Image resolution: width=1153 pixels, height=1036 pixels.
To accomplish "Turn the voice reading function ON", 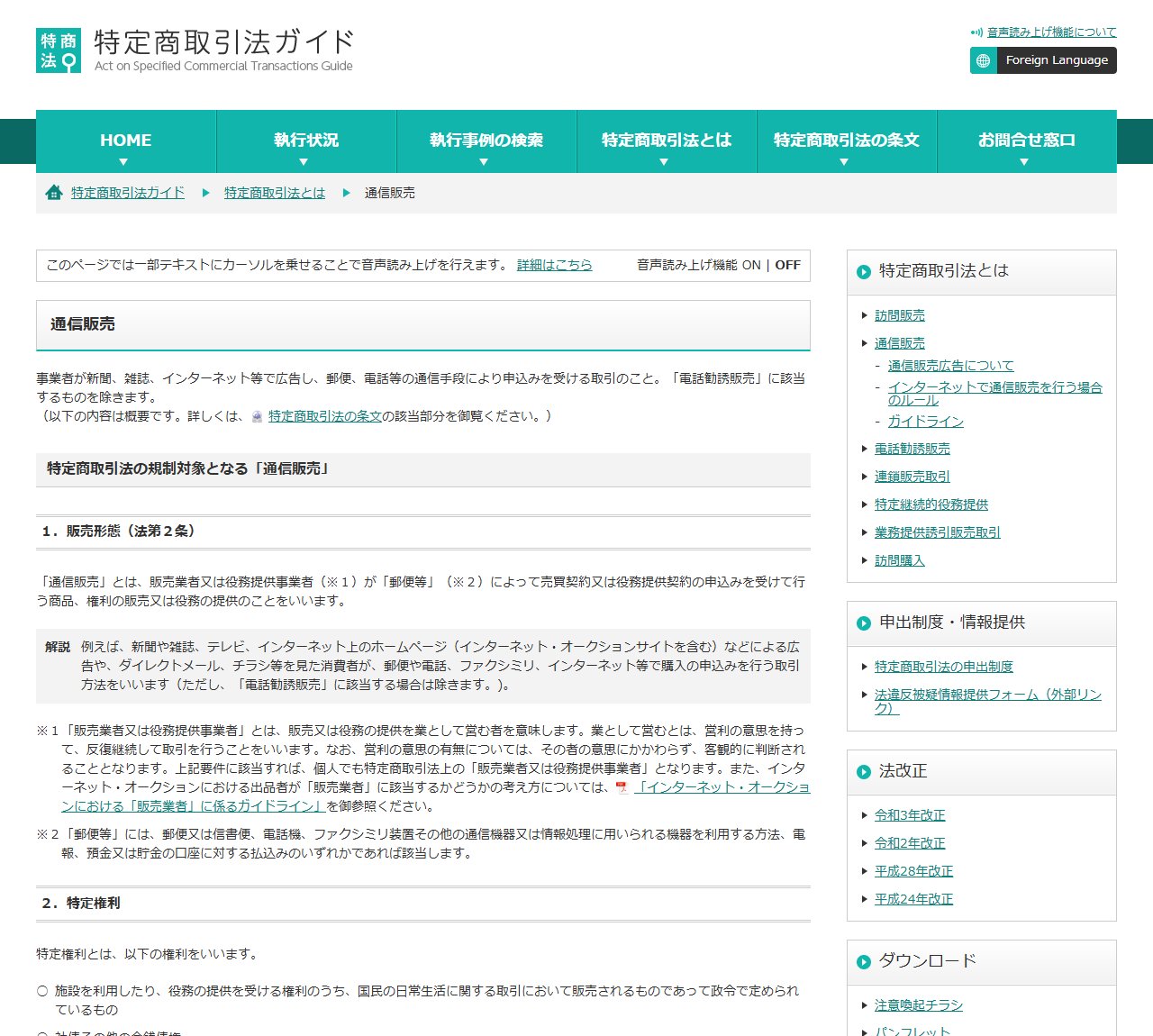I will tap(751, 265).
